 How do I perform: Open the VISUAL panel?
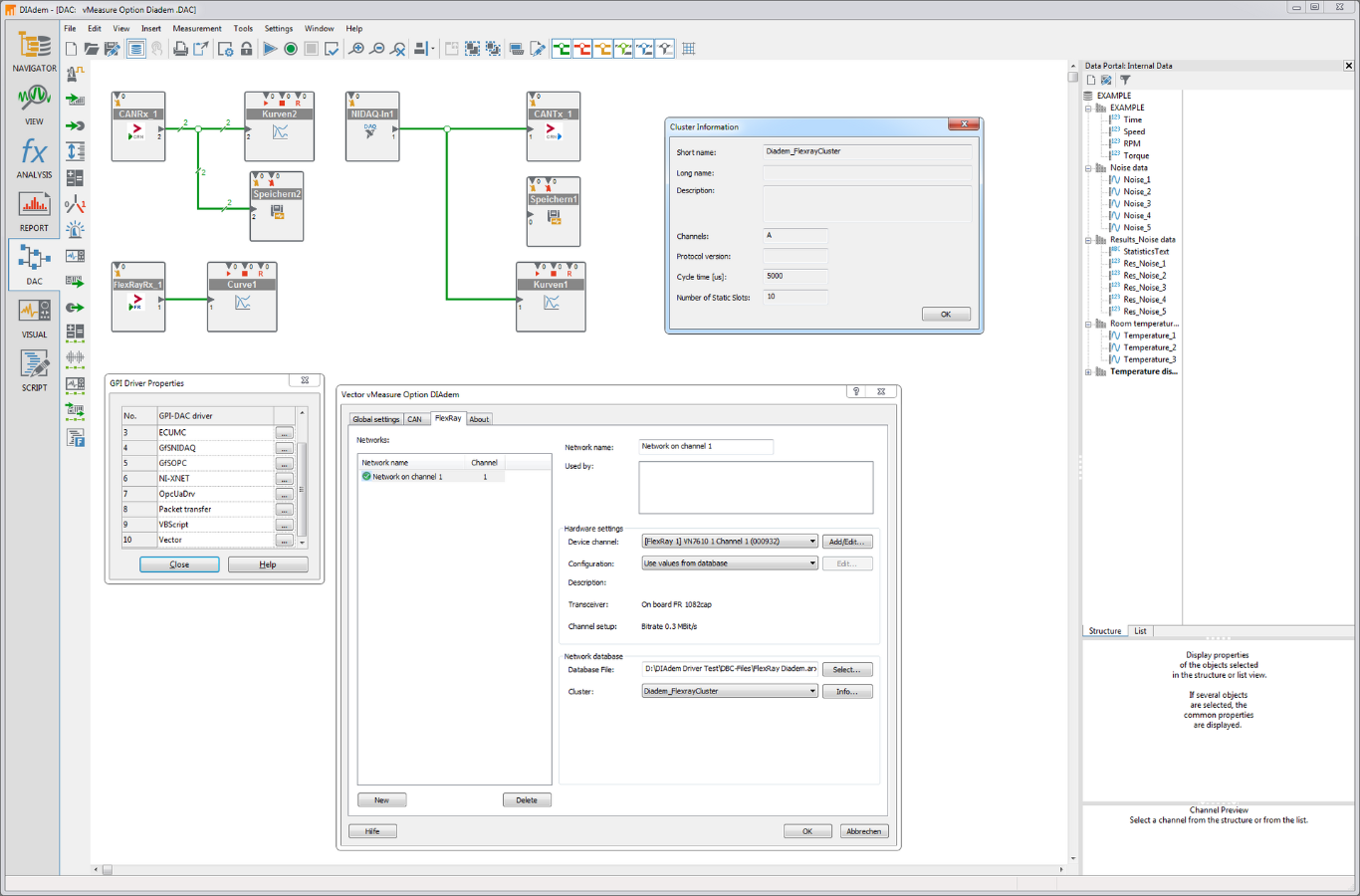pos(34,318)
